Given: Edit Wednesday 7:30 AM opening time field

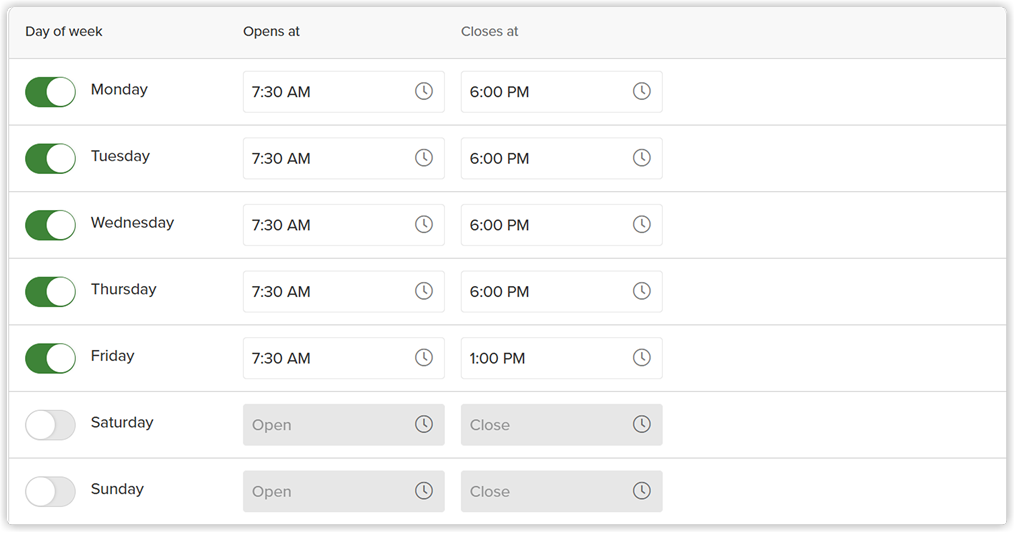Looking at the screenshot, I should (x=344, y=225).
